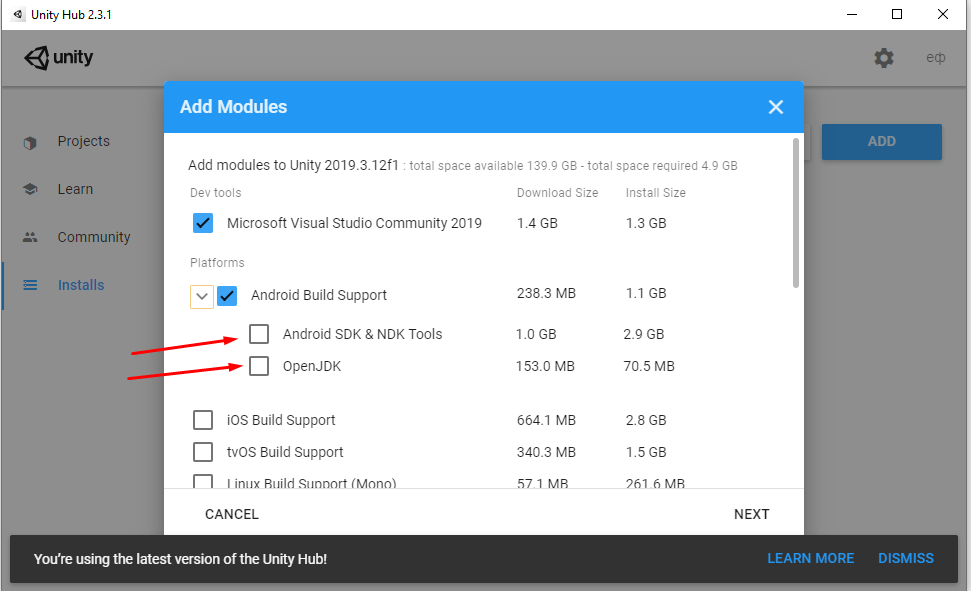This screenshot has height=591, width=971.
Task: Click the NEXT button
Action: point(751,514)
